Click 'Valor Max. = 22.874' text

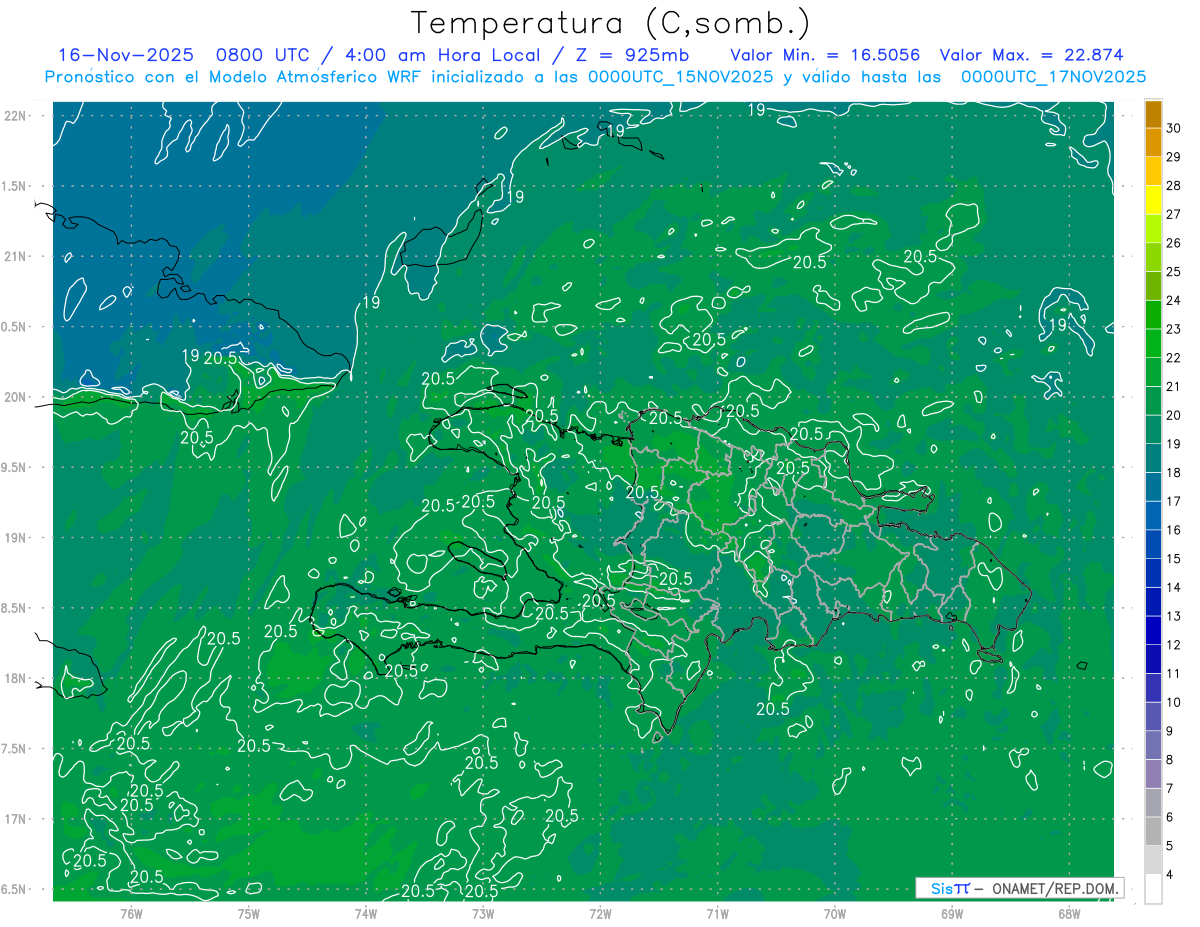1031,55
